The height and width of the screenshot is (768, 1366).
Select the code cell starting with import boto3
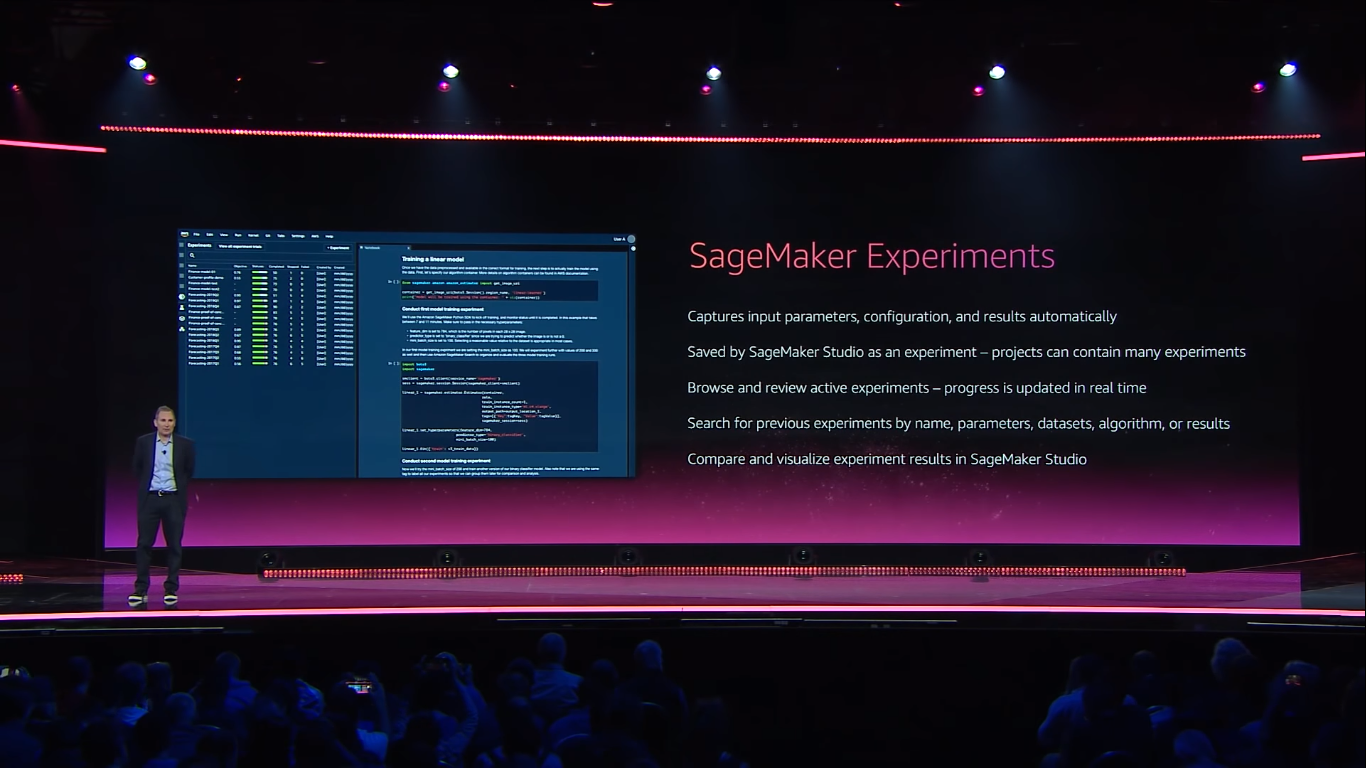(x=499, y=406)
